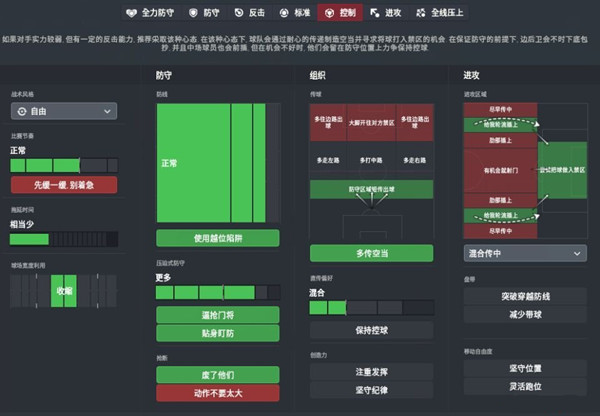Expand the 混合传中 crossing dropdown
Viewport: 600px width, 416px height.
point(525,254)
